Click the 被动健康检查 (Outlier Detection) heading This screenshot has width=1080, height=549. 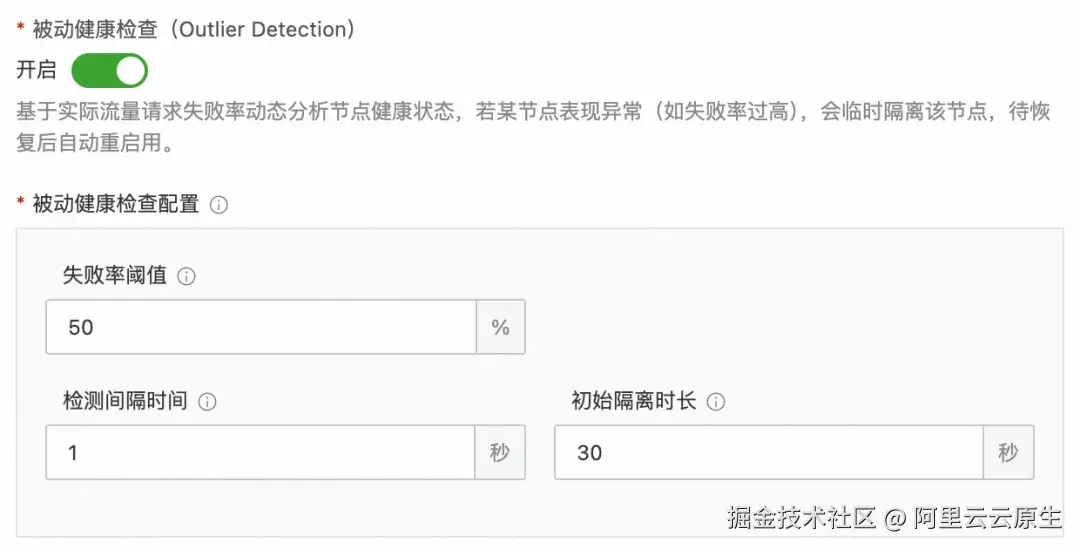(194, 30)
